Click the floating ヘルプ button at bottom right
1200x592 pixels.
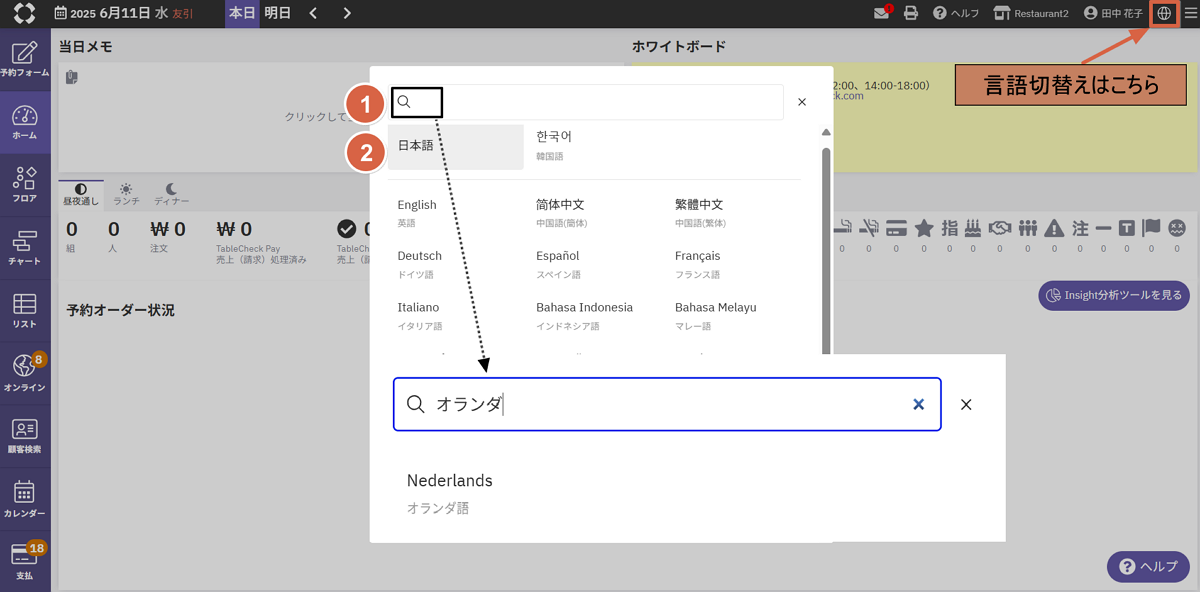(1148, 566)
